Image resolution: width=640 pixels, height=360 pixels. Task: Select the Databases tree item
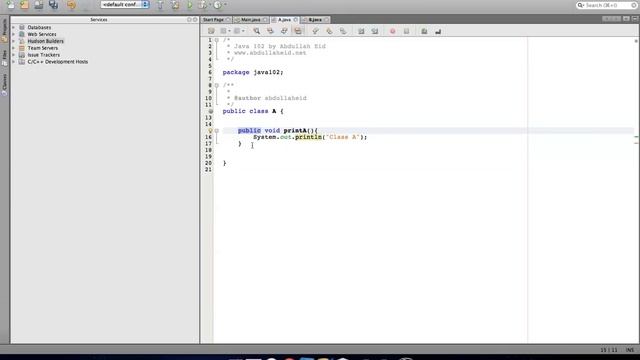coord(39,27)
